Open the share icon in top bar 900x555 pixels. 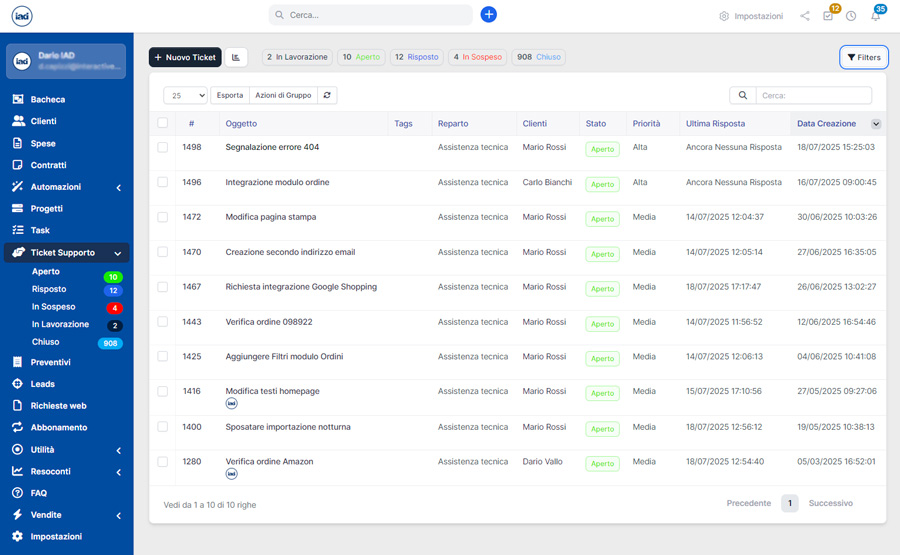[x=805, y=16]
